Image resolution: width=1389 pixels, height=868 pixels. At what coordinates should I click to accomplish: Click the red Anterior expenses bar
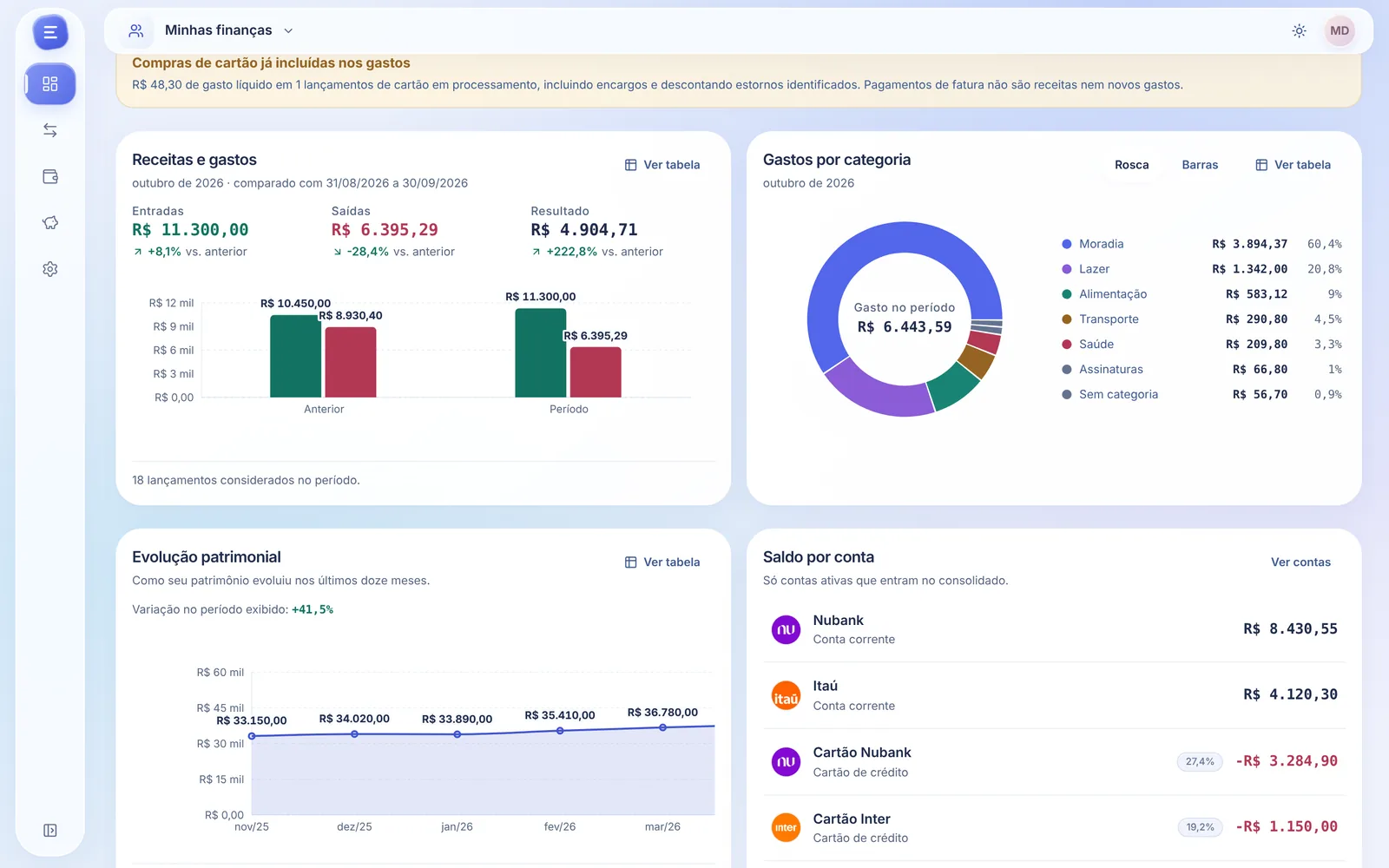pyautogui.click(x=351, y=362)
